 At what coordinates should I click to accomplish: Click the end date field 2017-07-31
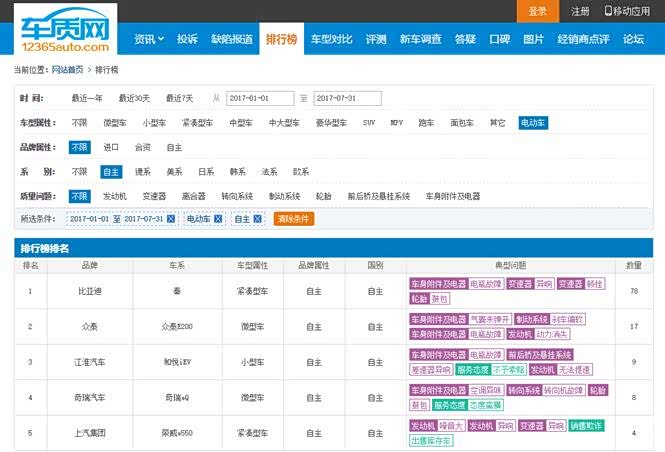pyautogui.click(x=348, y=98)
